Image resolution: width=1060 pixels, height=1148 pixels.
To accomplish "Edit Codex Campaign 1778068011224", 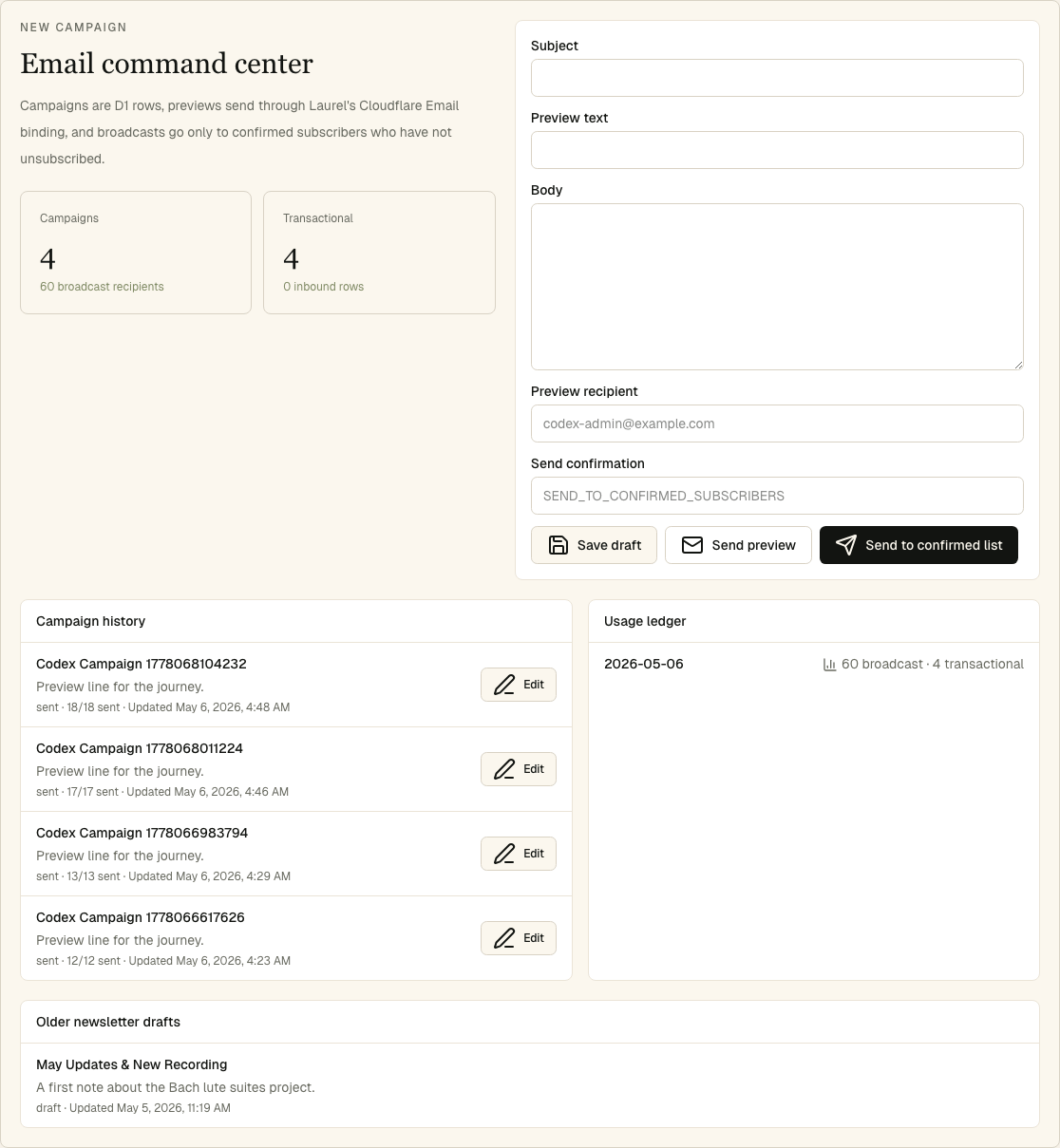I will [x=519, y=769].
